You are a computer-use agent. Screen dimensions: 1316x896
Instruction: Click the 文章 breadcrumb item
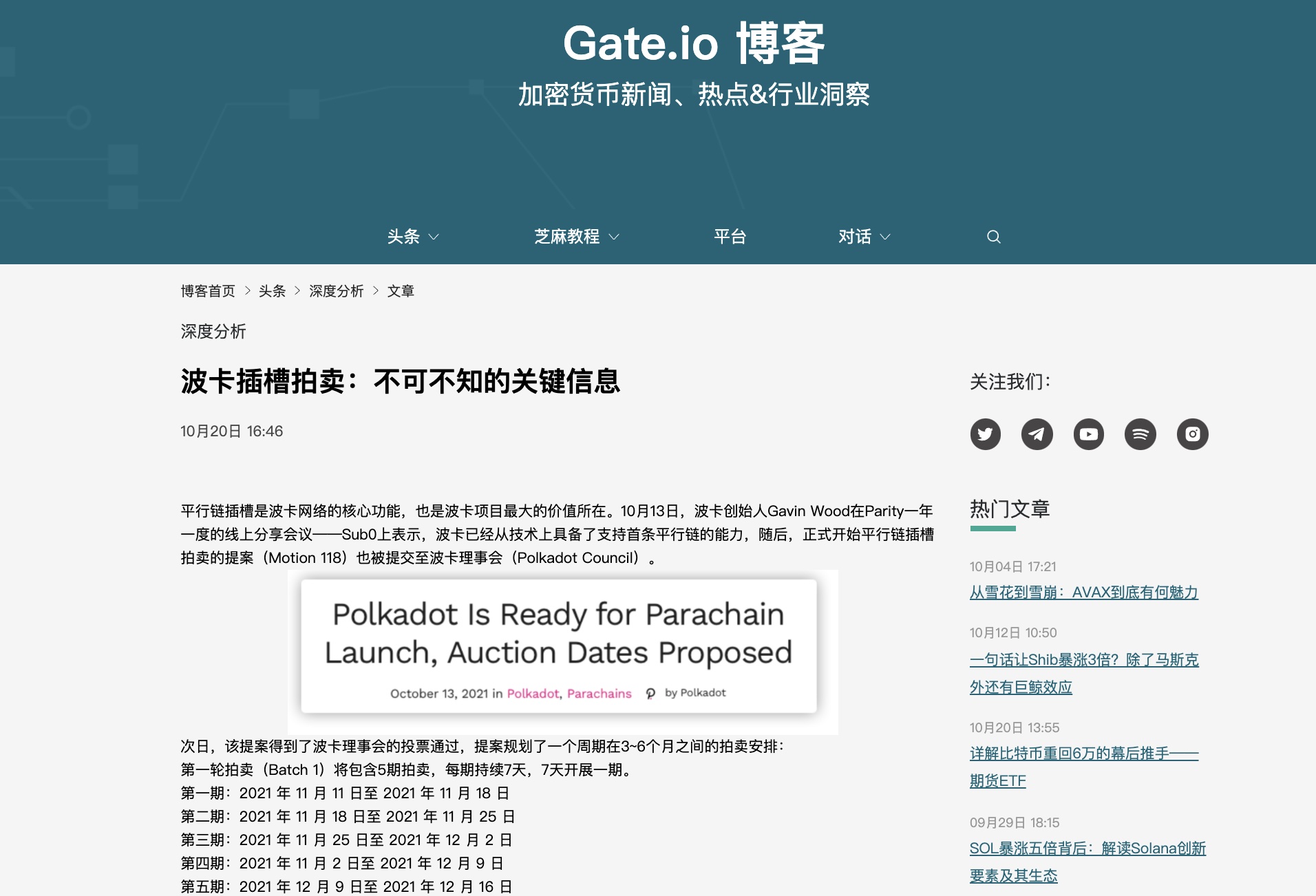pos(401,291)
